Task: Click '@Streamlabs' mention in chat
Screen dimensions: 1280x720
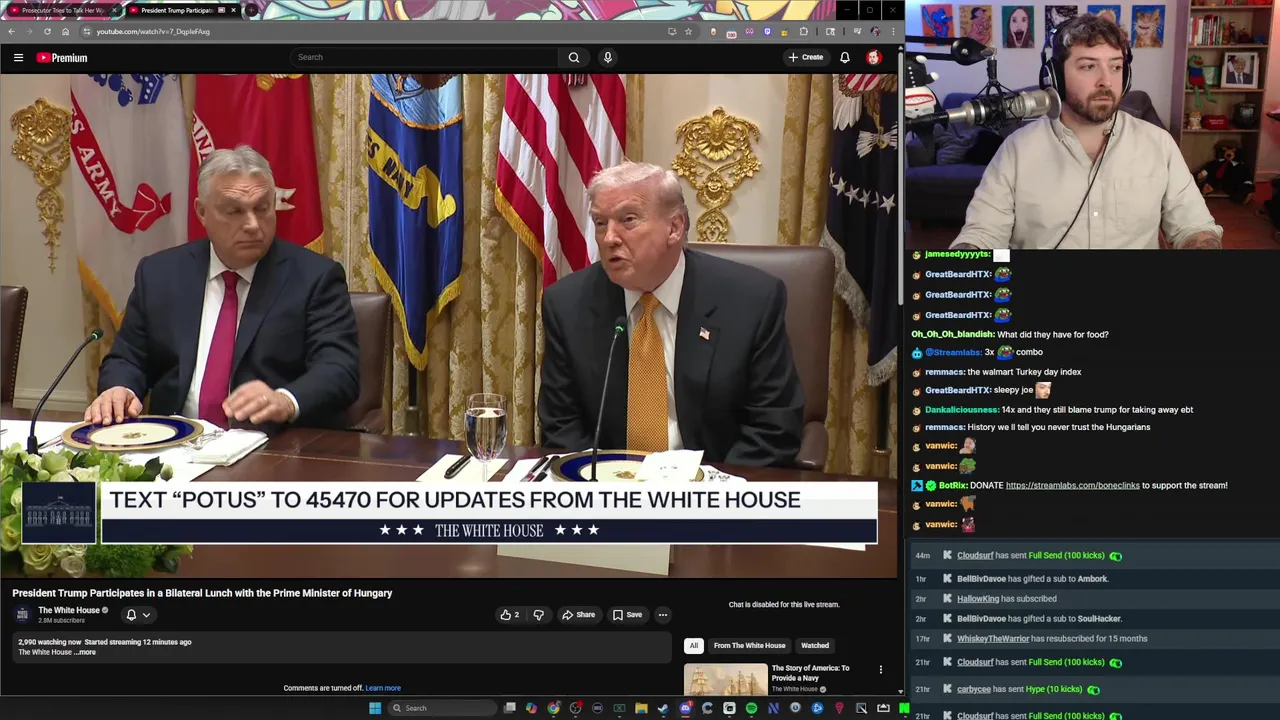Action: pos(953,352)
